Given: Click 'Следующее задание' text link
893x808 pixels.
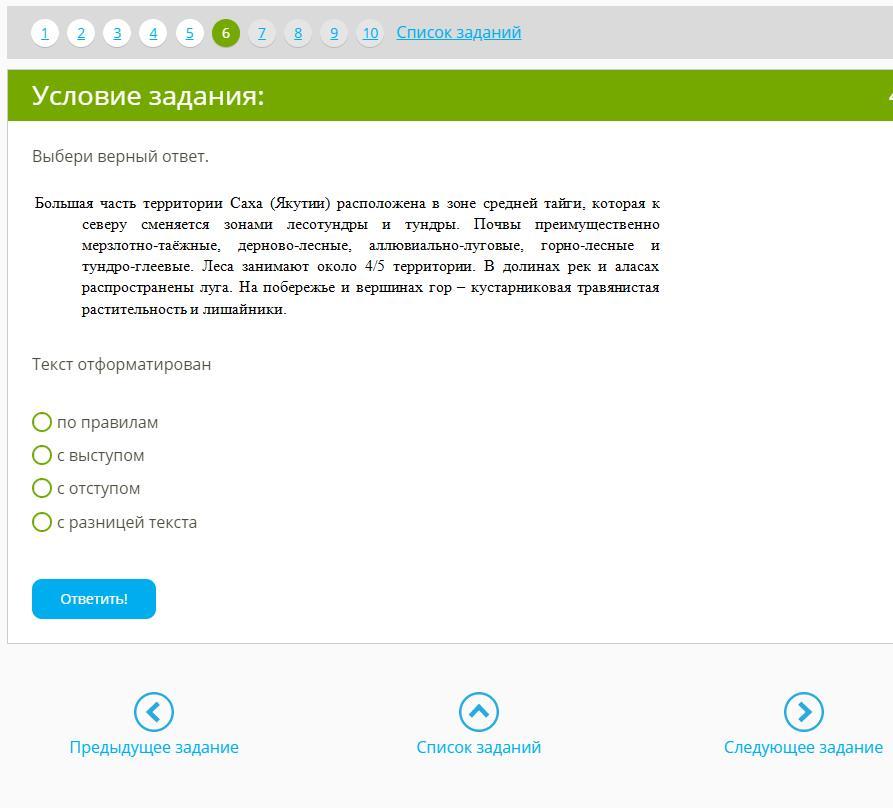Looking at the screenshot, I should click(804, 747).
